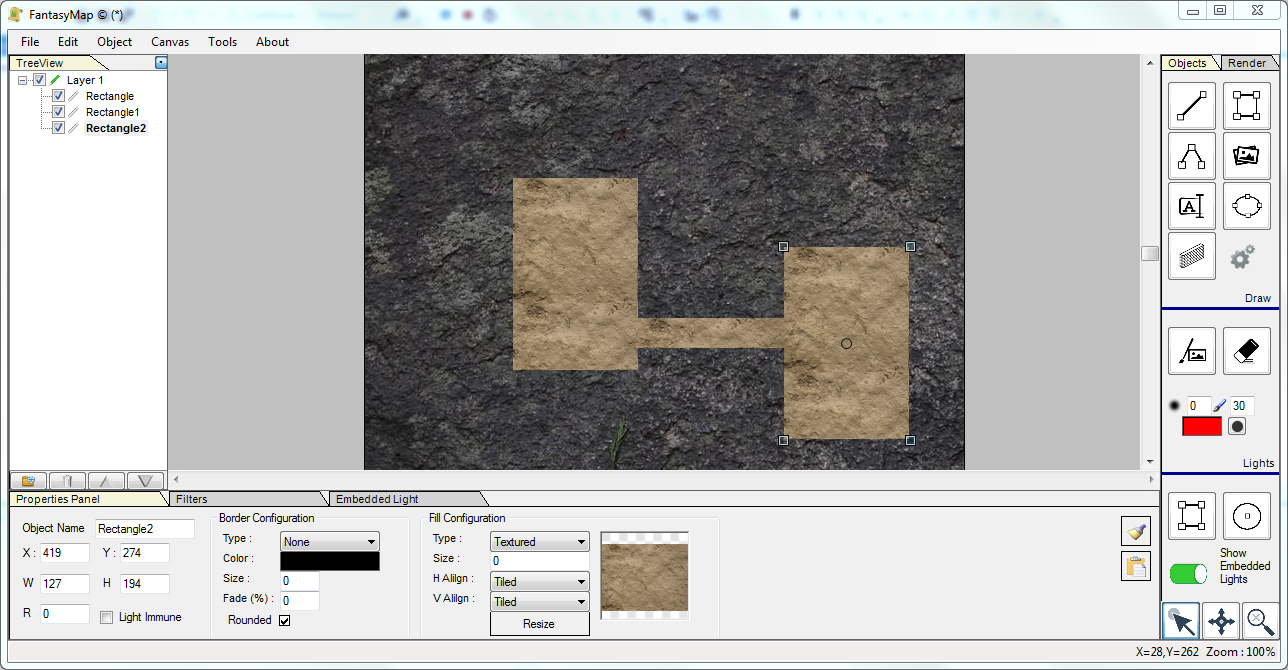Select the Eraser tool
The image size is (1288, 670).
(1246, 351)
